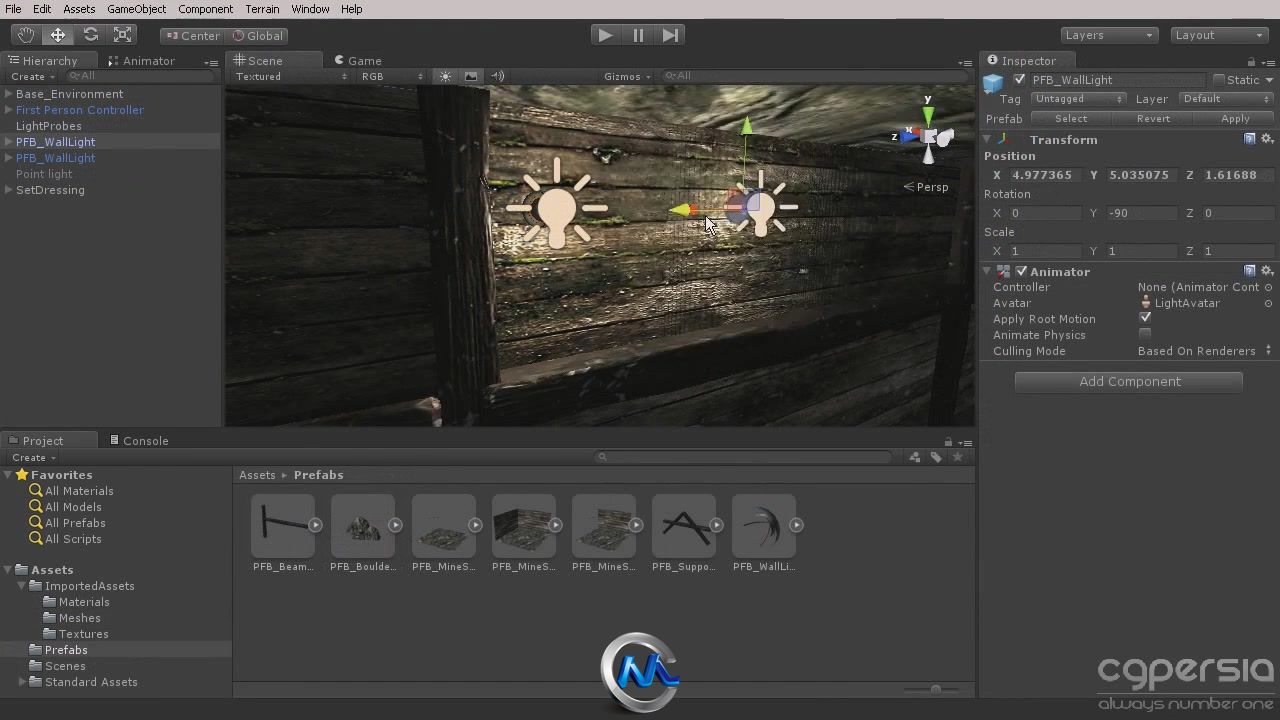Image resolution: width=1280 pixels, height=720 pixels.
Task: Open Animator component gear settings
Action: pyautogui.click(x=1267, y=271)
